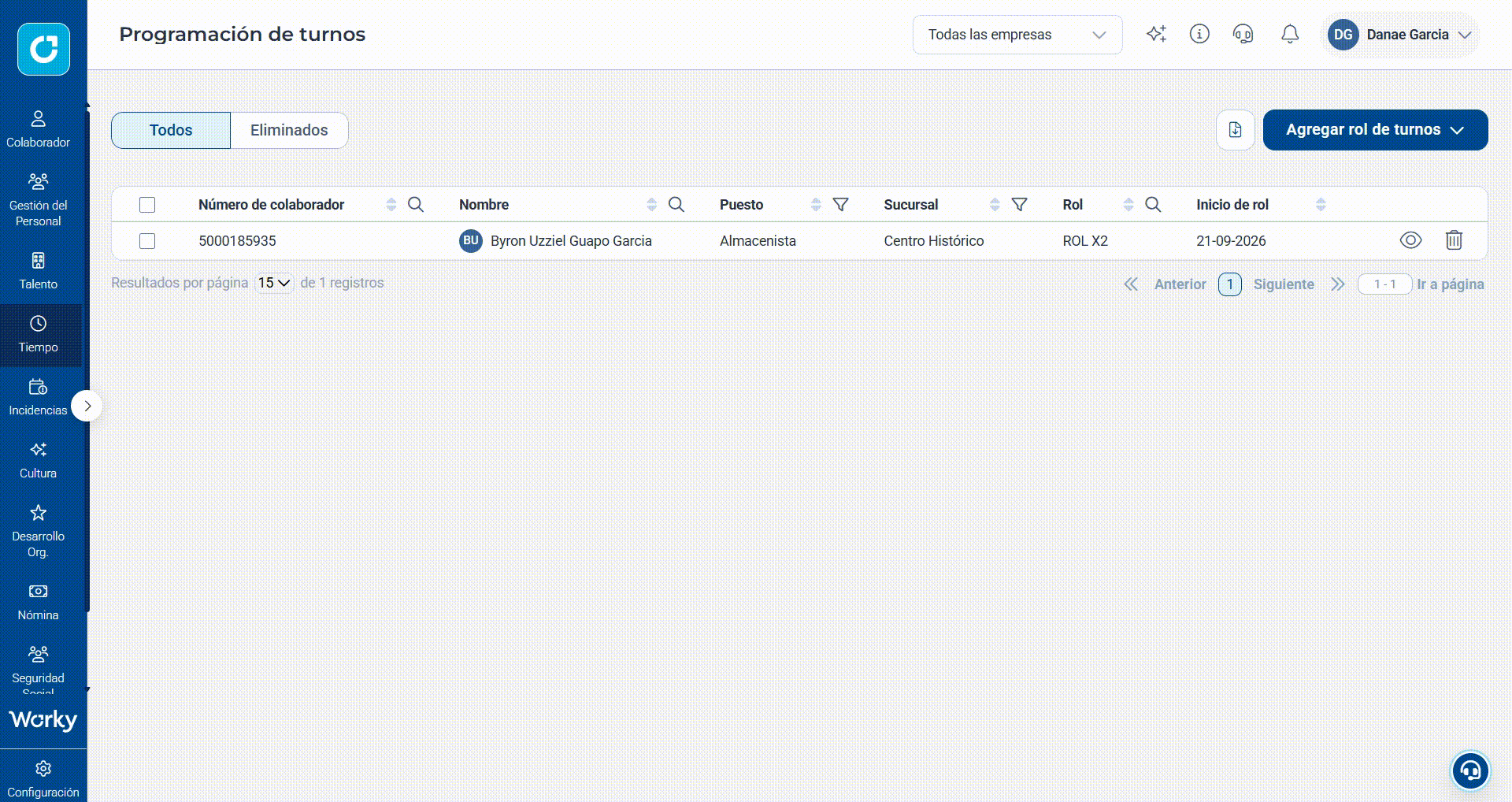Screen dimensions: 1512x802
Task: Open the Talento sidebar module
Action: (x=38, y=271)
